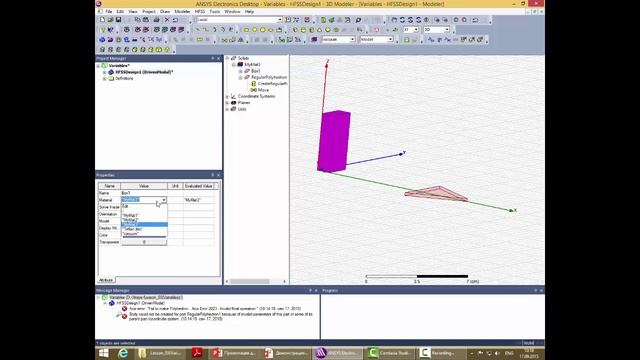
Task: Open the File menu
Action: tap(109, 11)
